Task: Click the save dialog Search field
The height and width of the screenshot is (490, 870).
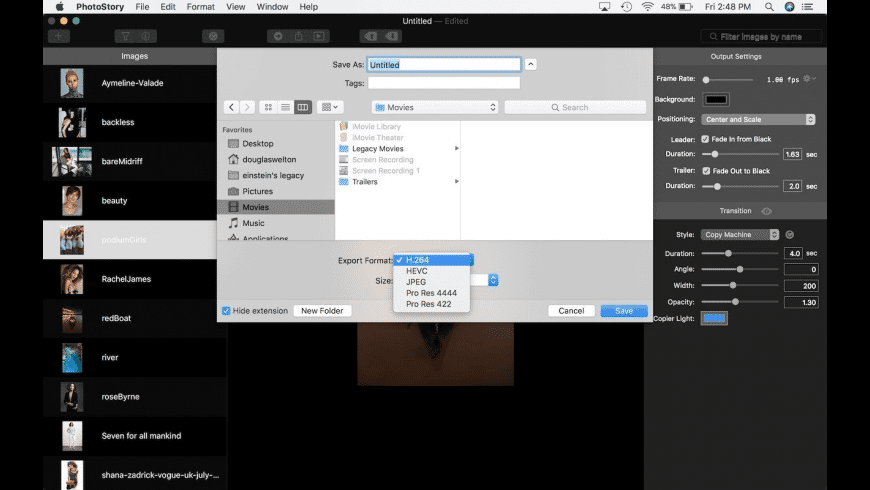Action: (575, 107)
